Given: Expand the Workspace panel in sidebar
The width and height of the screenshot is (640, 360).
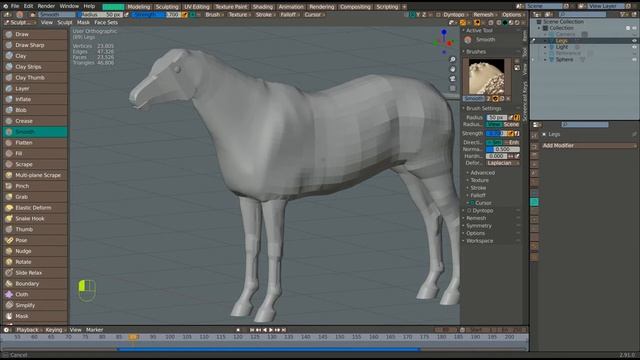Looking at the screenshot, I should tap(480, 241).
